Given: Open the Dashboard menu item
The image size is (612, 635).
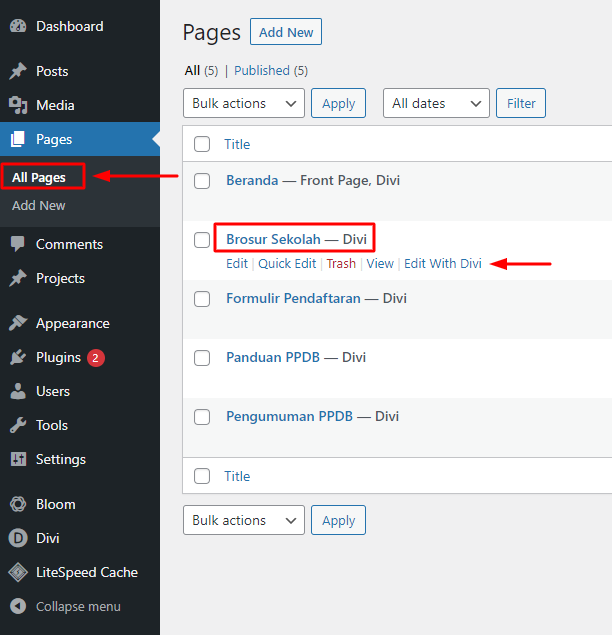Looking at the screenshot, I should (x=80, y=26).
